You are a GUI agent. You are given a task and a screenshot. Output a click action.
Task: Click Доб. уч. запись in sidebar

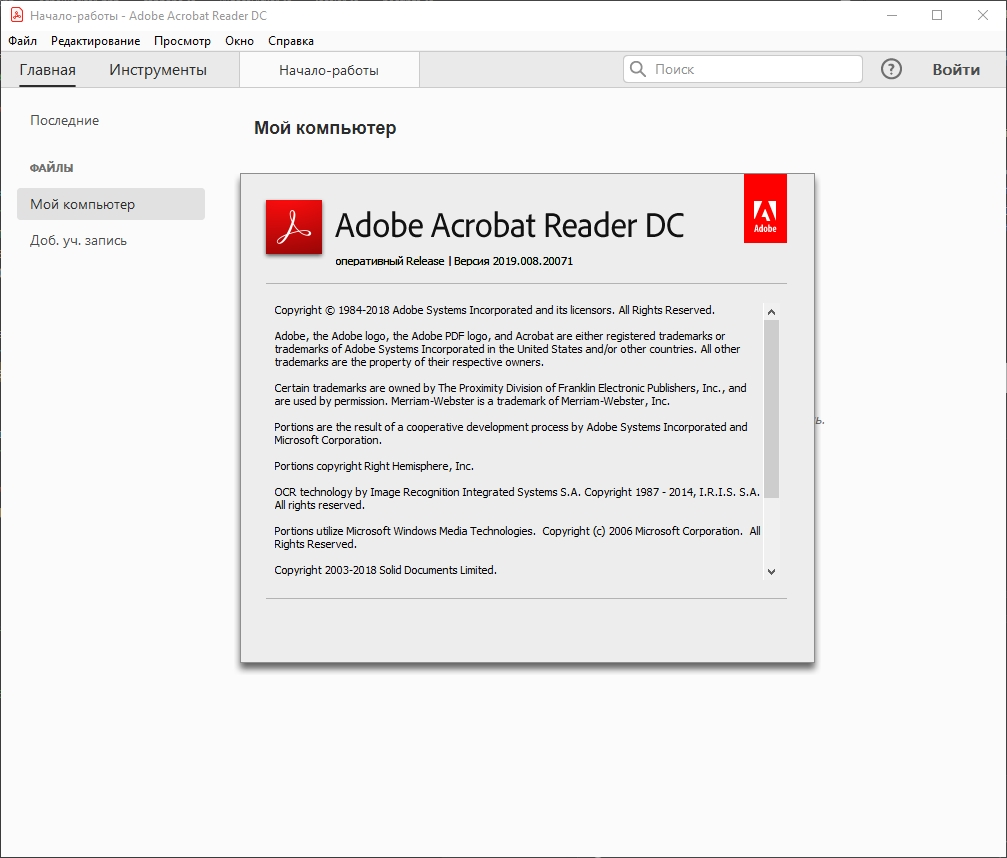click(78, 240)
